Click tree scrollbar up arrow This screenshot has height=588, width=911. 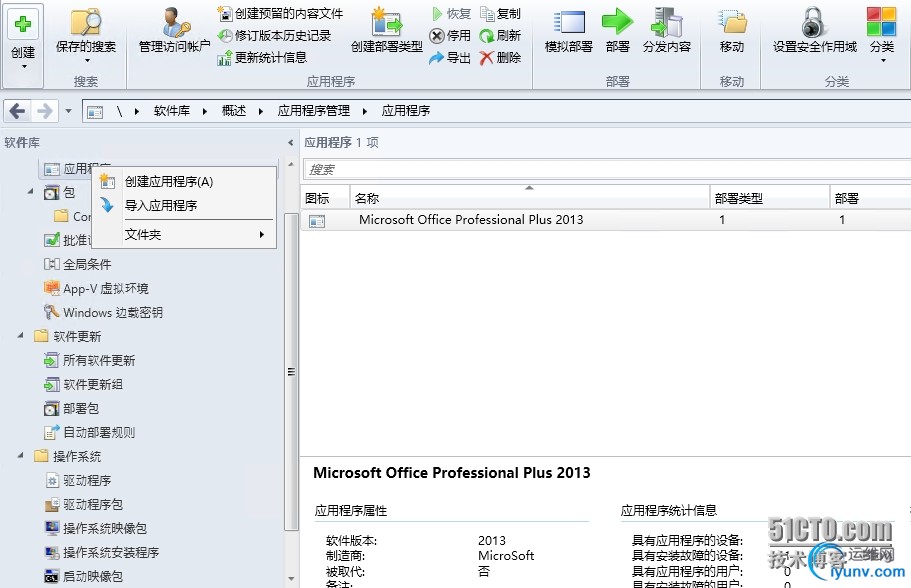pyautogui.click(x=291, y=165)
